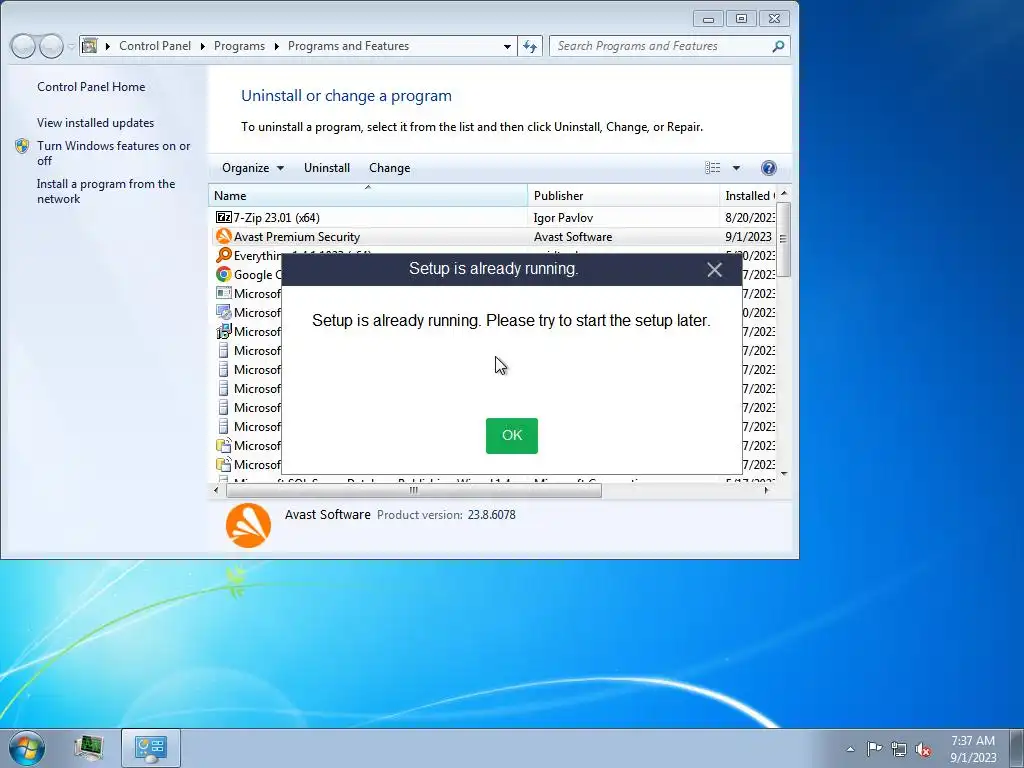Click the product version 23.8.6078 text
Screen dimensions: 1024x768
[491, 515]
